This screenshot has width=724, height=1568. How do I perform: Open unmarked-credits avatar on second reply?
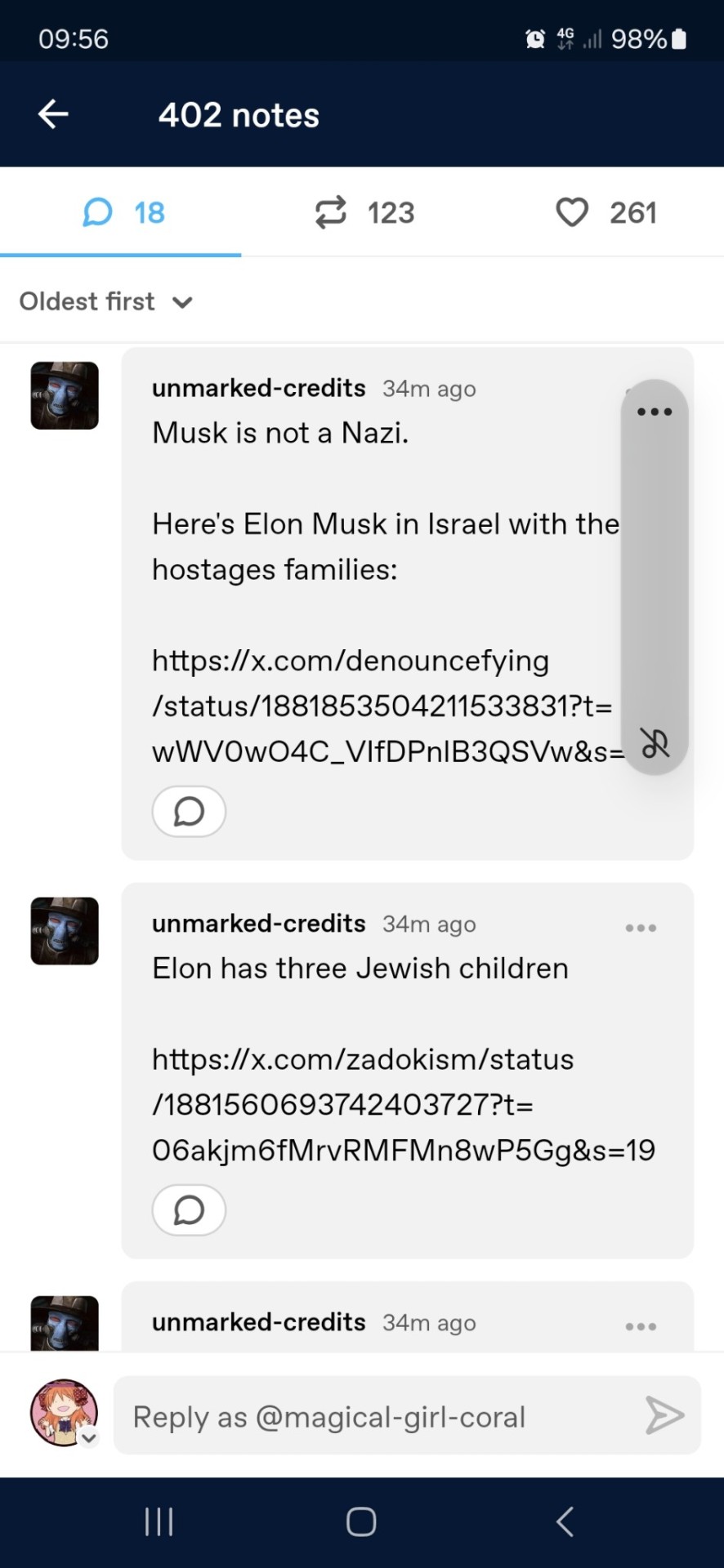point(65,931)
